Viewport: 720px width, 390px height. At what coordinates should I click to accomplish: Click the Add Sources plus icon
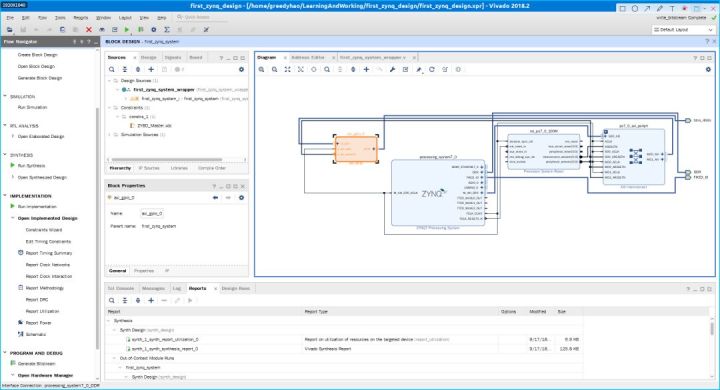(151, 69)
